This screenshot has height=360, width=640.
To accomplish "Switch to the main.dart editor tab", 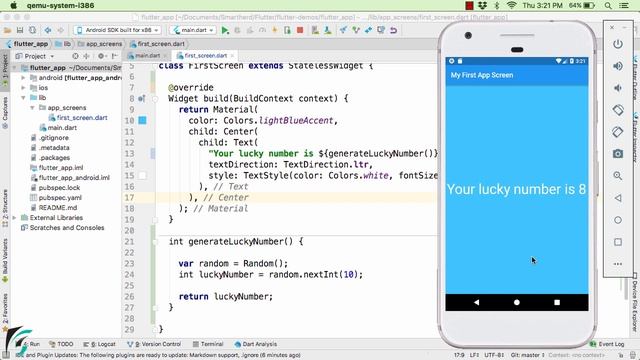I will [x=147, y=56].
